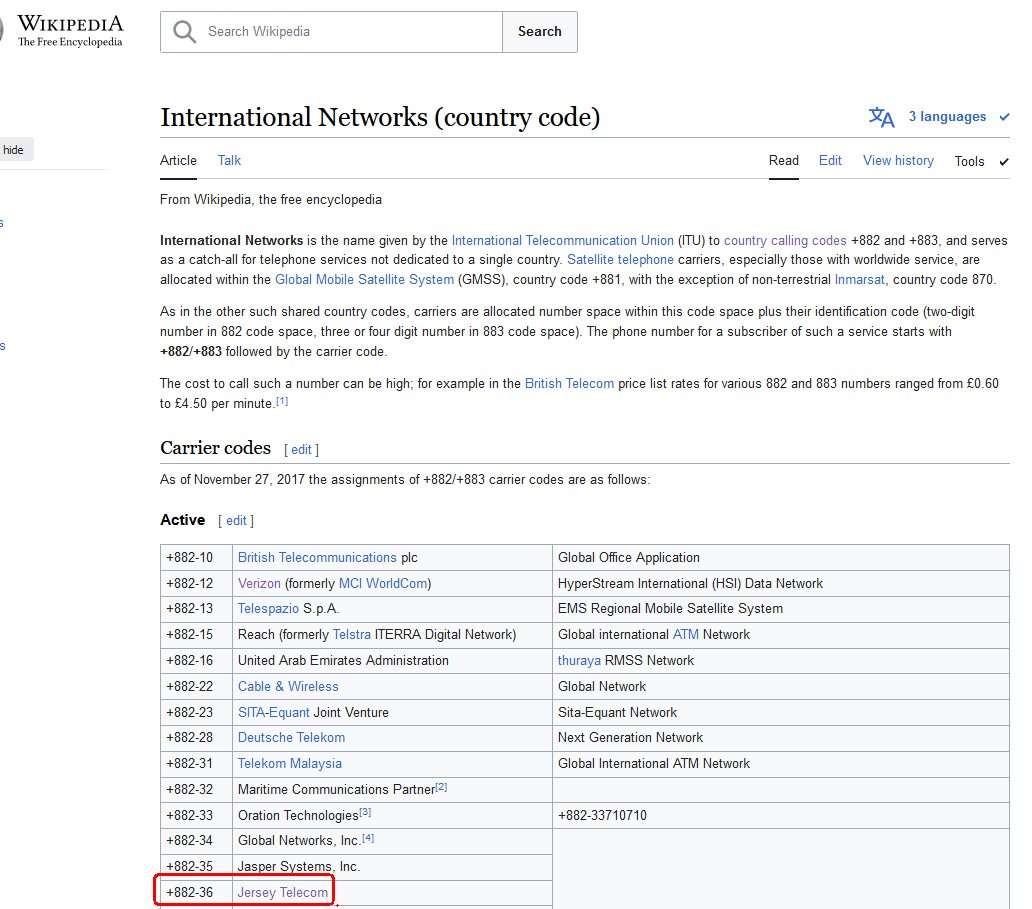Click the page title International Networks (country code)
The image size is (1032, 909).
[x=380, y=117]
